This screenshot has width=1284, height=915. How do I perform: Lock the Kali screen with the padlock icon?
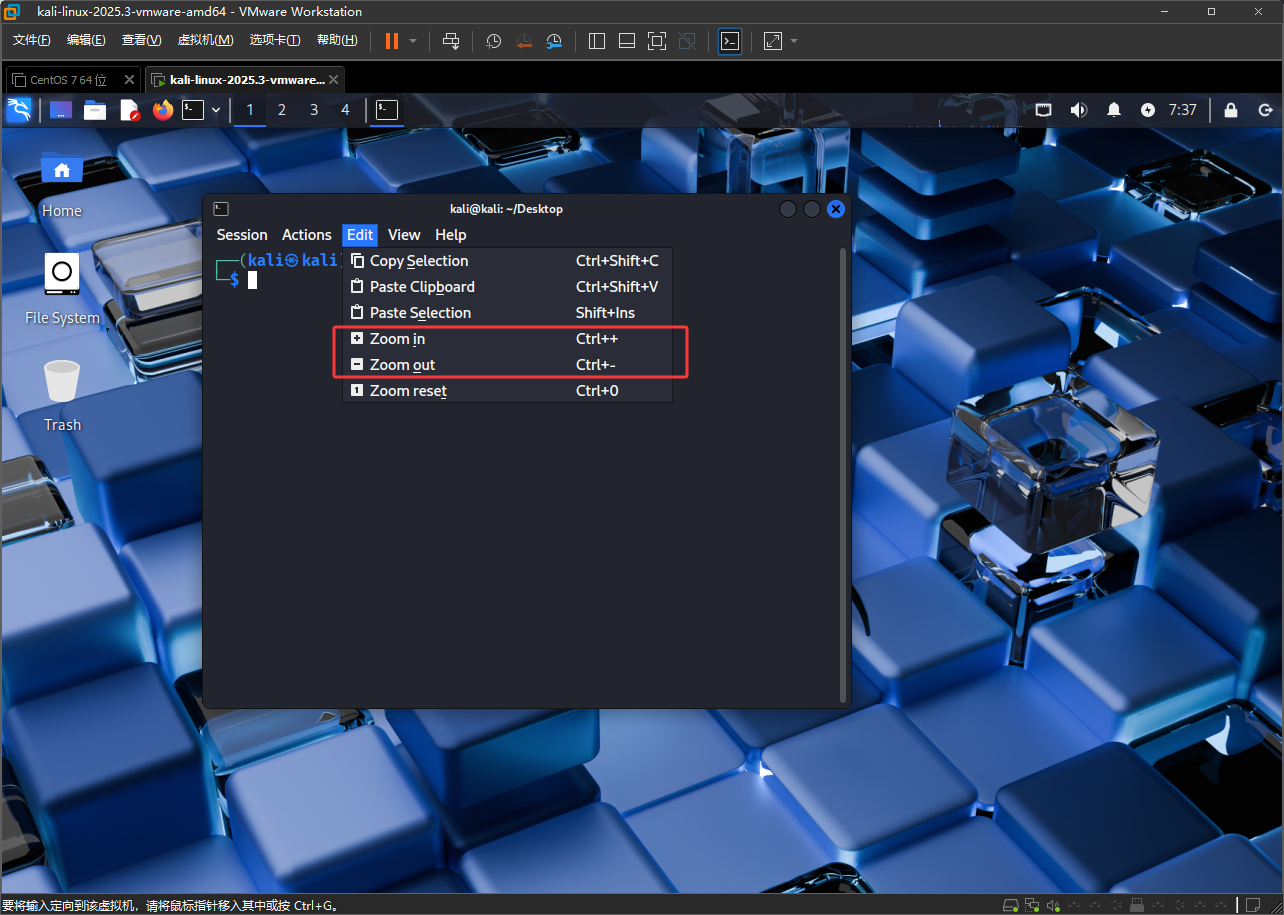1231,110
